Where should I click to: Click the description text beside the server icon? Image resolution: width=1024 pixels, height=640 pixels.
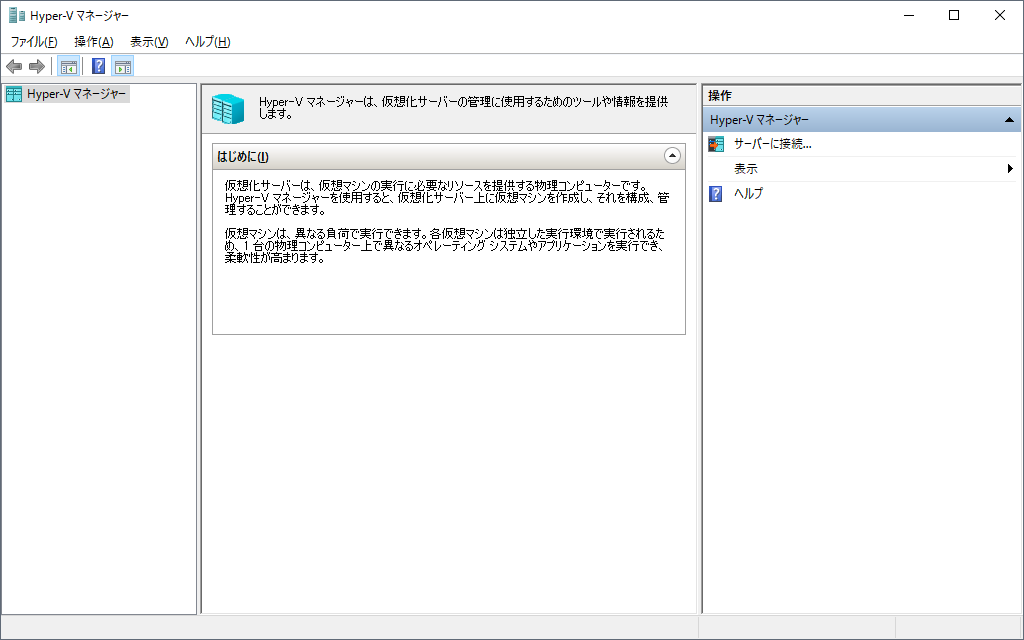pyautogui.click(x=464, y=108)
